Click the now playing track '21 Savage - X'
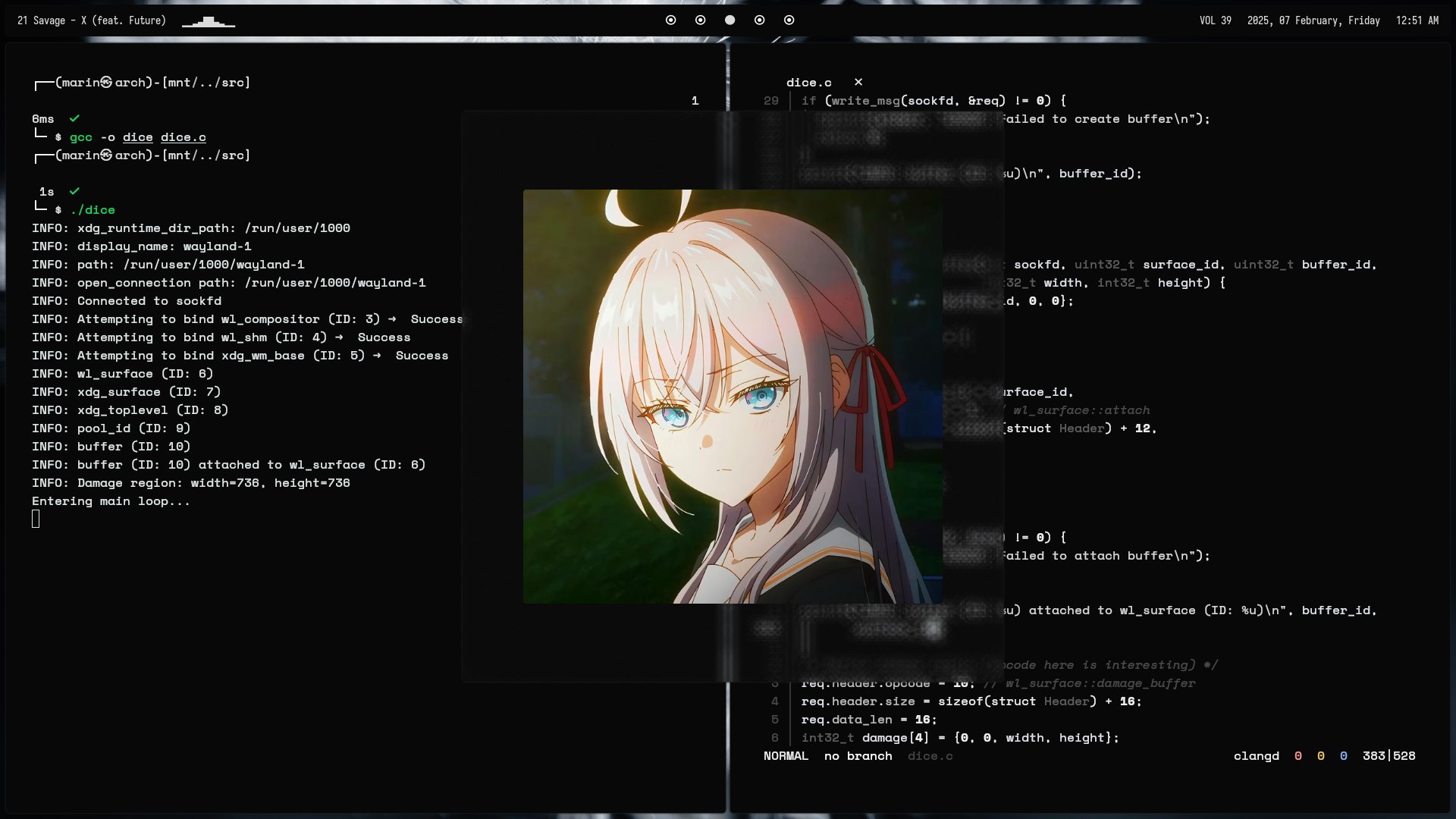 point(91,20)
